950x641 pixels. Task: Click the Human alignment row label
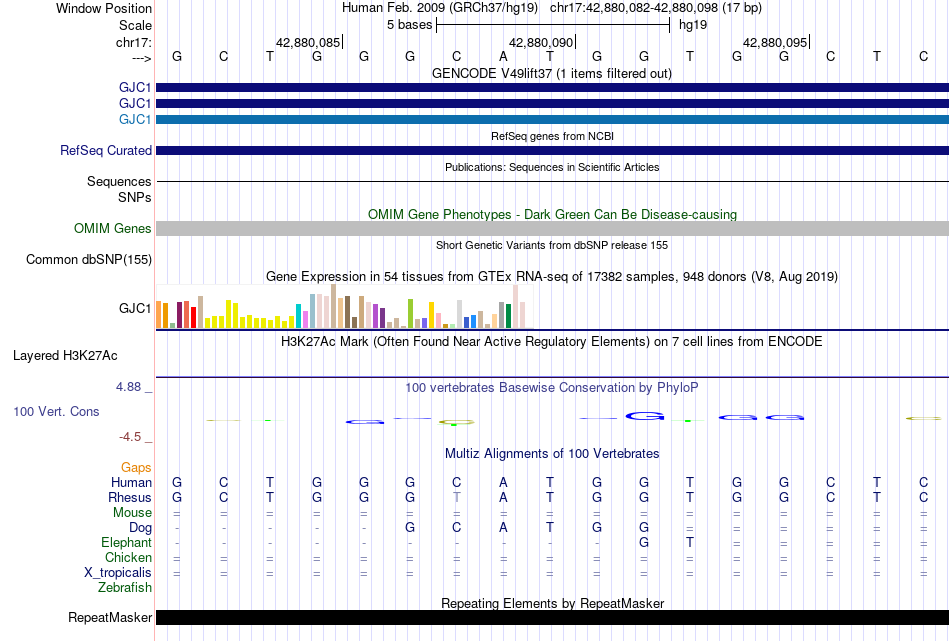(131, 482)
